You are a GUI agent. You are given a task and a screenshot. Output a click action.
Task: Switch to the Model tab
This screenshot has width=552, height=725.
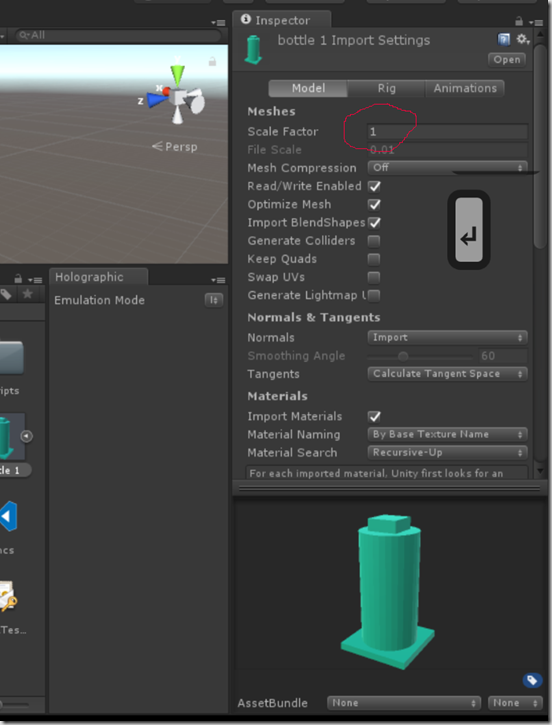(308, 88)
